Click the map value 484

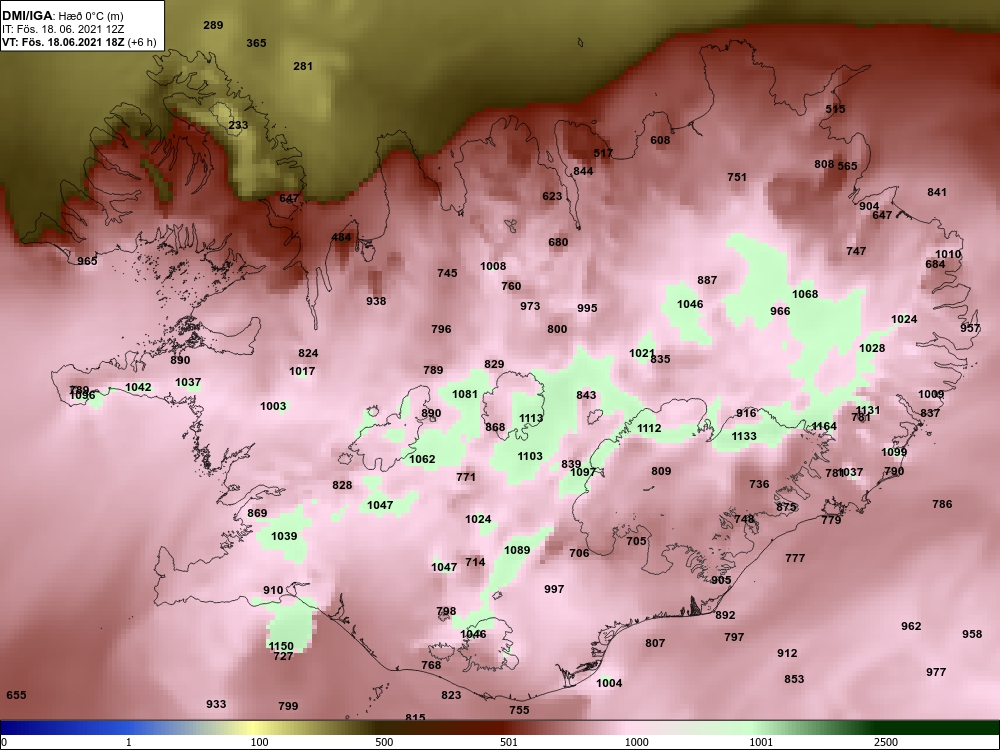pyautogui.click(x=341, y=238)
